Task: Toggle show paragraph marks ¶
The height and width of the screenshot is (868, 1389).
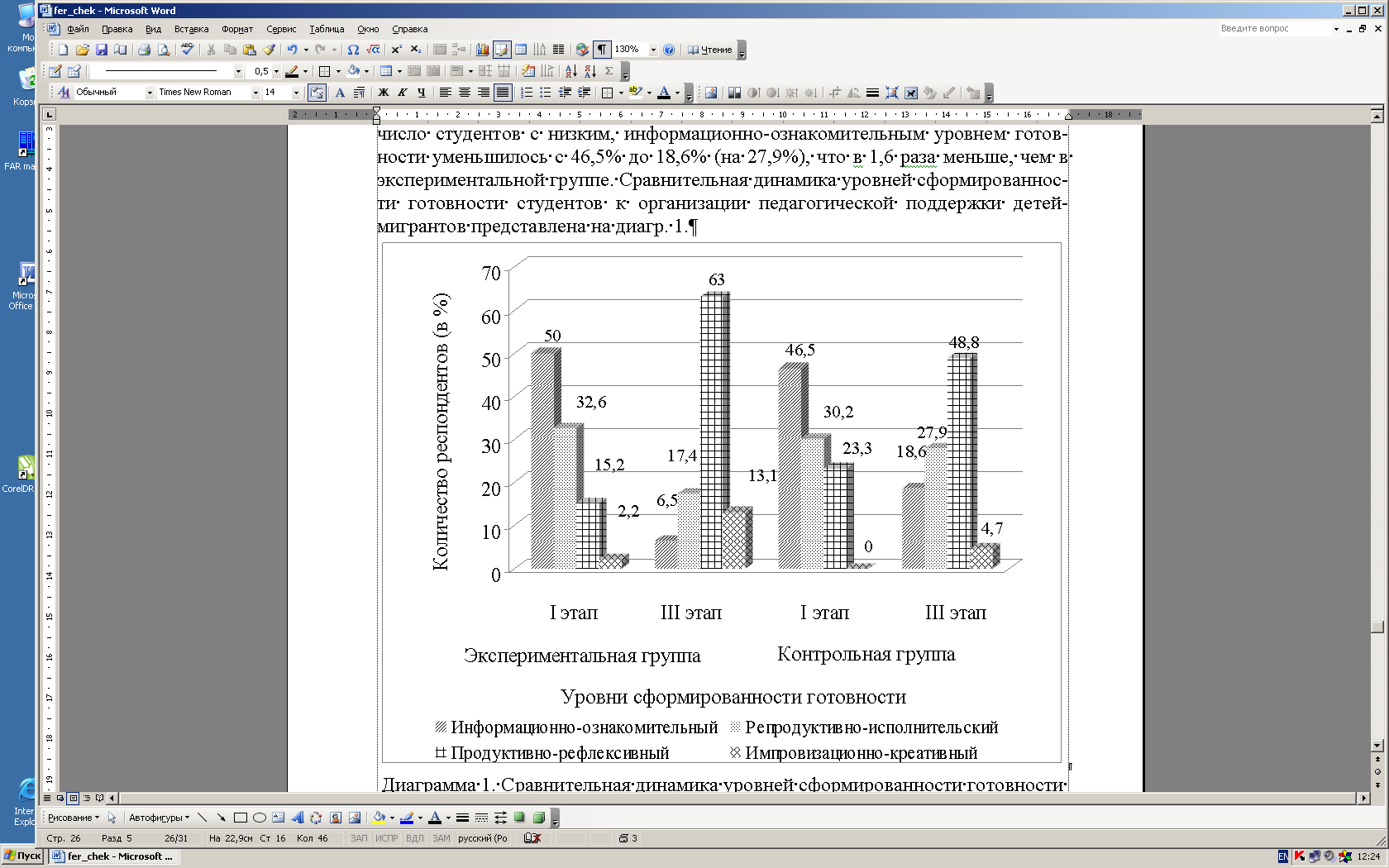Action: 602,50
